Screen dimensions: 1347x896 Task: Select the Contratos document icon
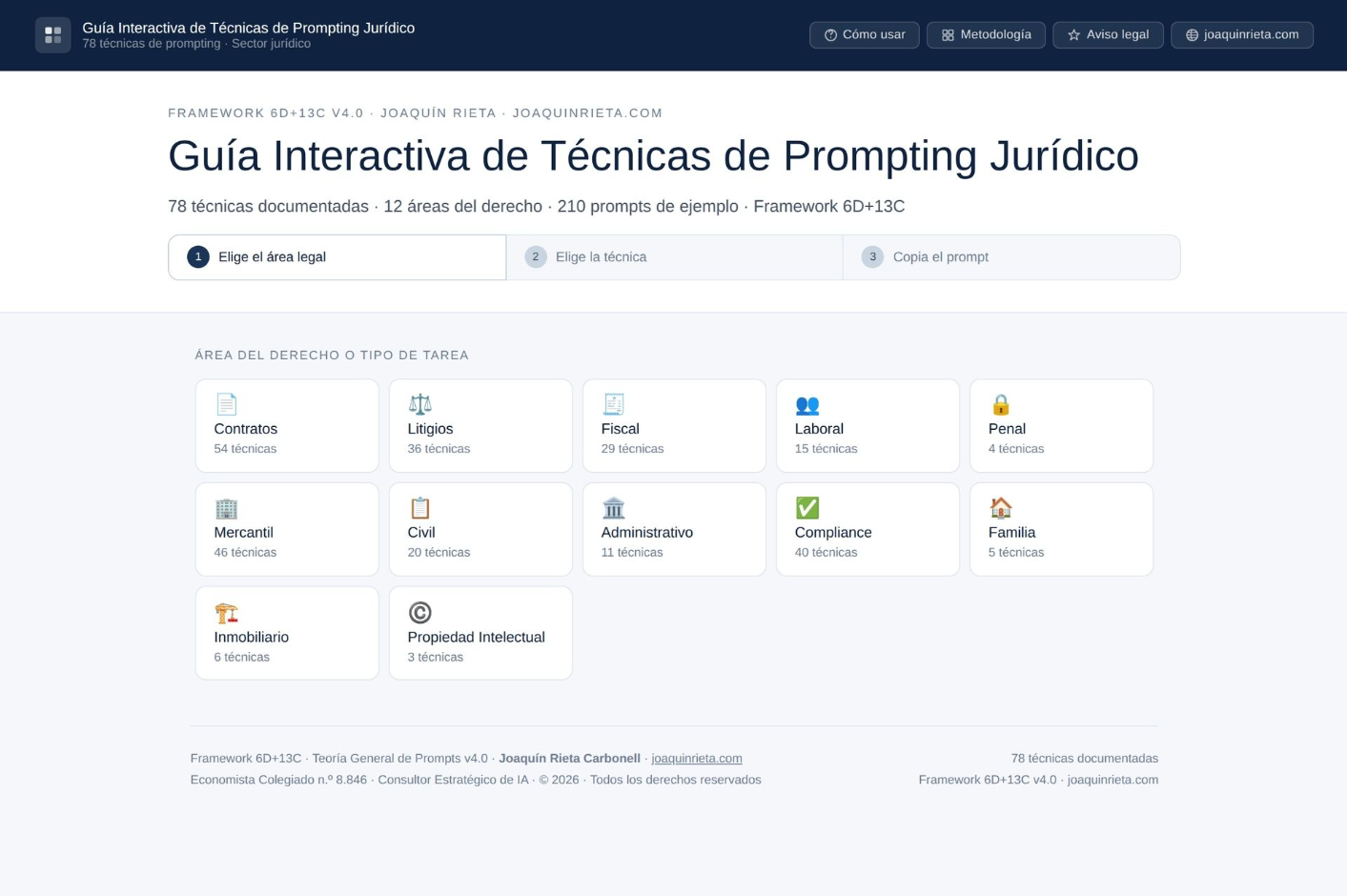point(227,404)
